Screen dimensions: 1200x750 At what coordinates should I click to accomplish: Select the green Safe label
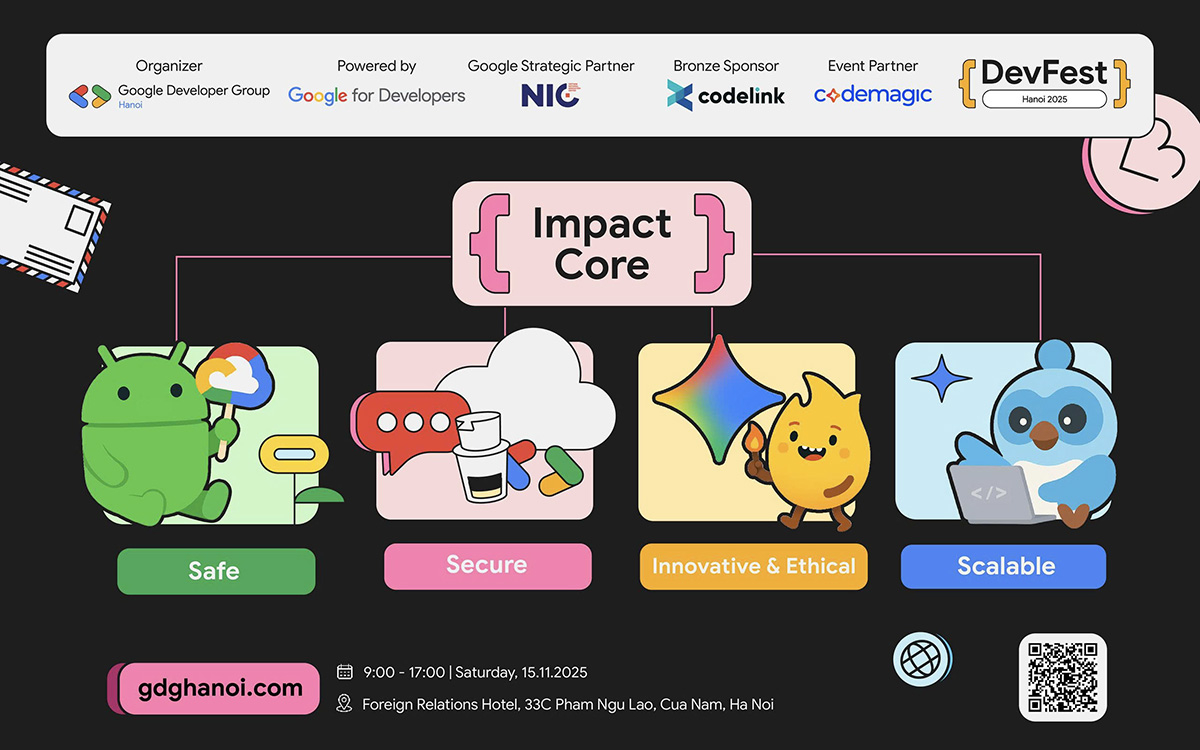pos(216,571)
